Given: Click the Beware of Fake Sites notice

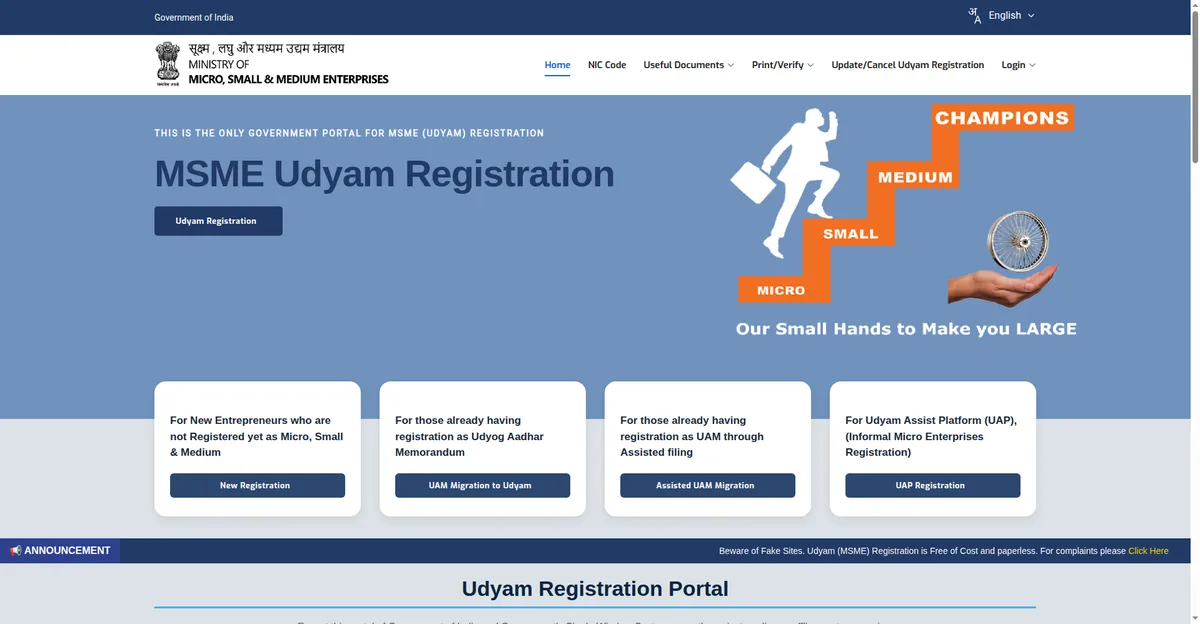Looking at the screenshot, I should pos(922,551).
